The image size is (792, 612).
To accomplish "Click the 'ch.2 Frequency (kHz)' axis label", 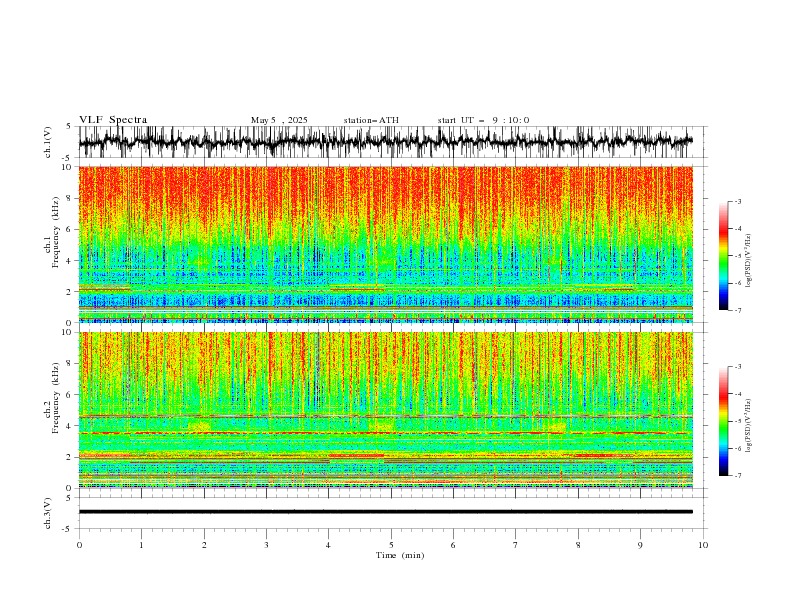I will tap(52, 397).
